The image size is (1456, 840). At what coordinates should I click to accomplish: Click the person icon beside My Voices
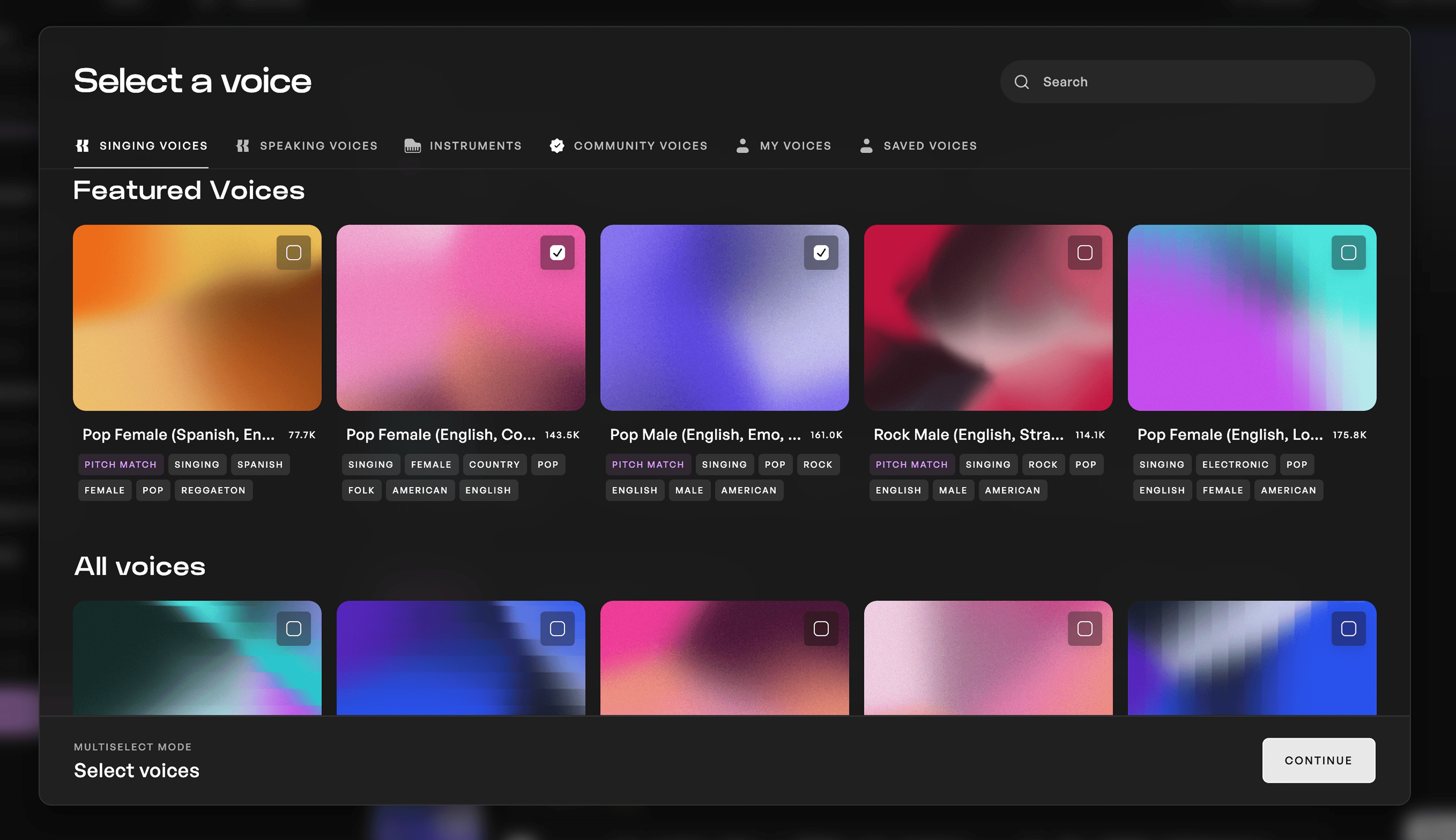[x=742, y=146]
